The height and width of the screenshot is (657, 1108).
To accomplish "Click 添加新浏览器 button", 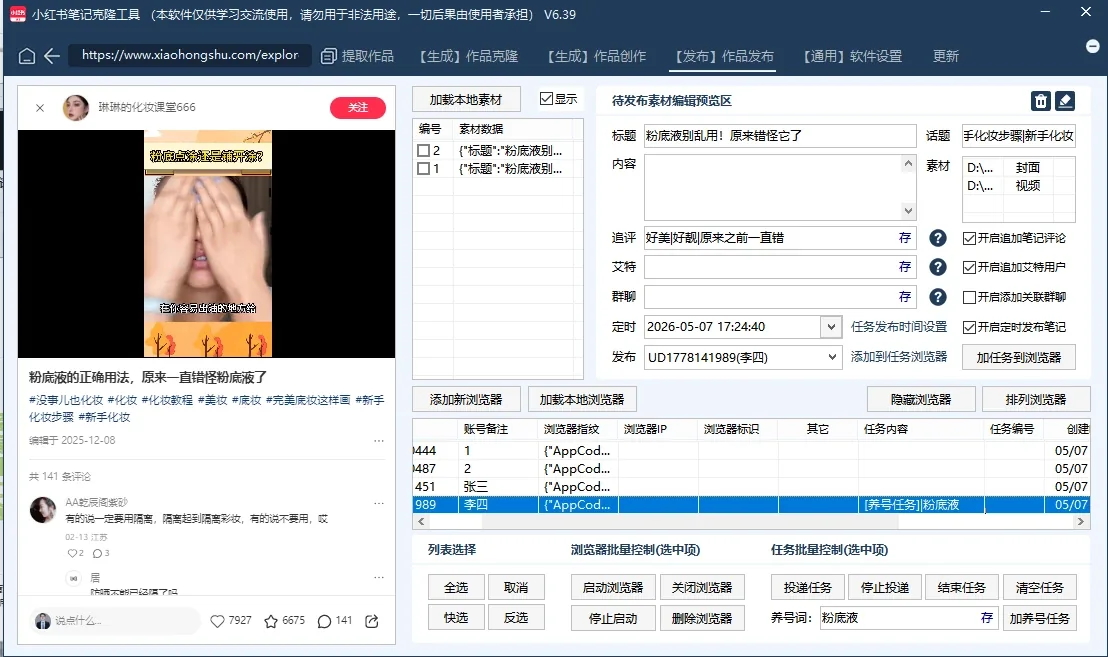I will pyautogui.click(x=466, y=399).
